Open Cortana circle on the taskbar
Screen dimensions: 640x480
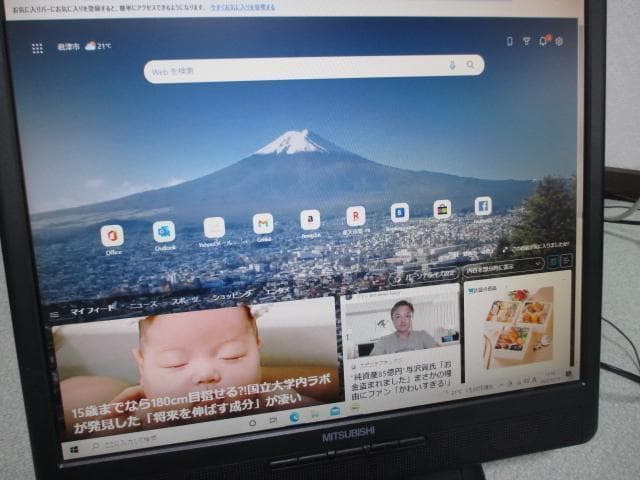(253, 424)
